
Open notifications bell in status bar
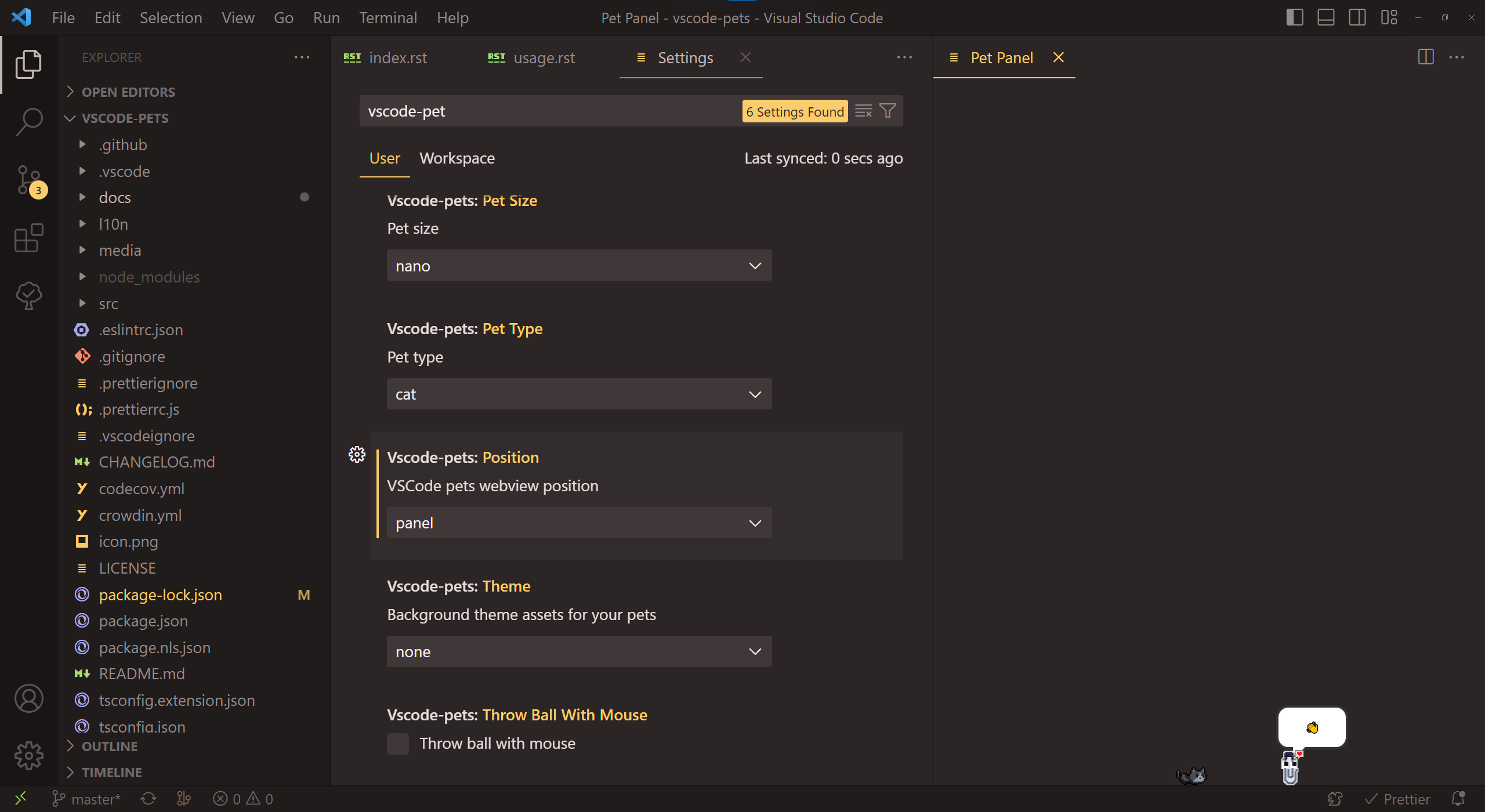1458,799
